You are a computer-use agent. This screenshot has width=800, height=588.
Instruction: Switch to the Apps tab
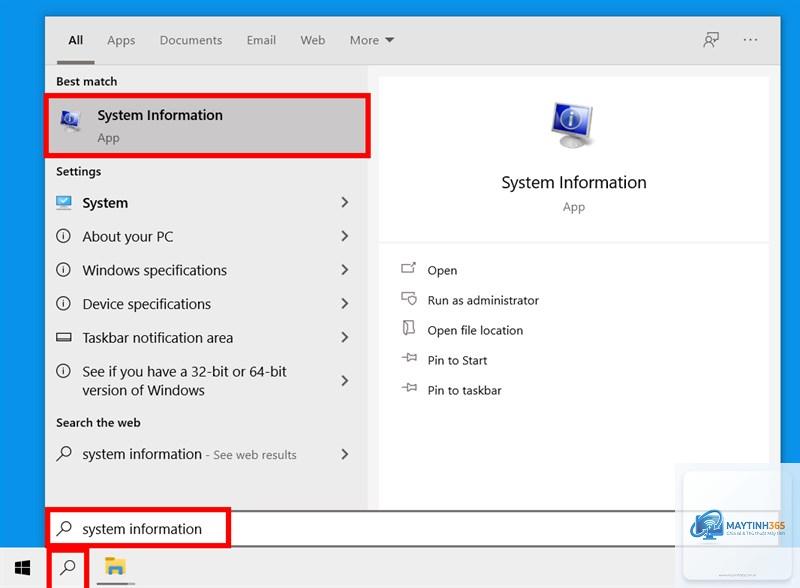pyautogui.click(x=121, y=40)
